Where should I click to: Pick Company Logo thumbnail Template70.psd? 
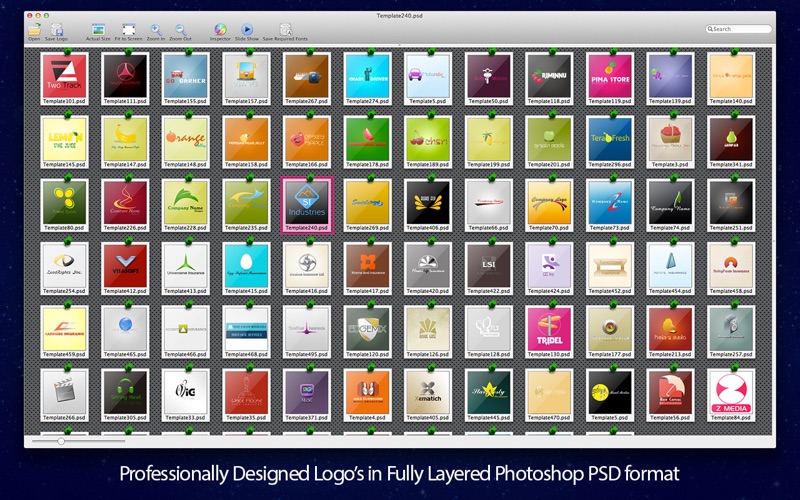[x=549, y=203]
